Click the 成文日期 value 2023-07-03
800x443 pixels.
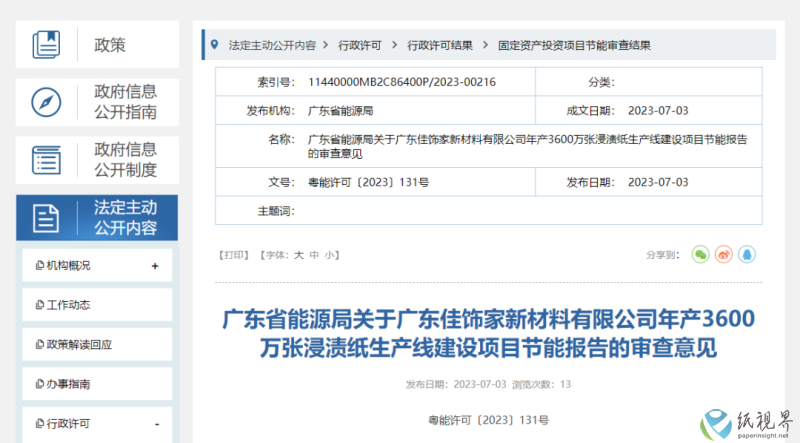tap(658, 111)
